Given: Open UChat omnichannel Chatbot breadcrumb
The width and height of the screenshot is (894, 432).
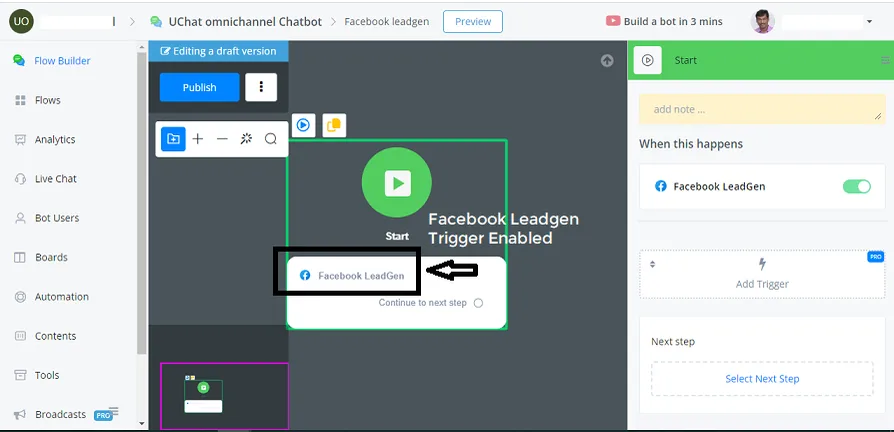Looking at the screenshot, I should coord(245,22).
